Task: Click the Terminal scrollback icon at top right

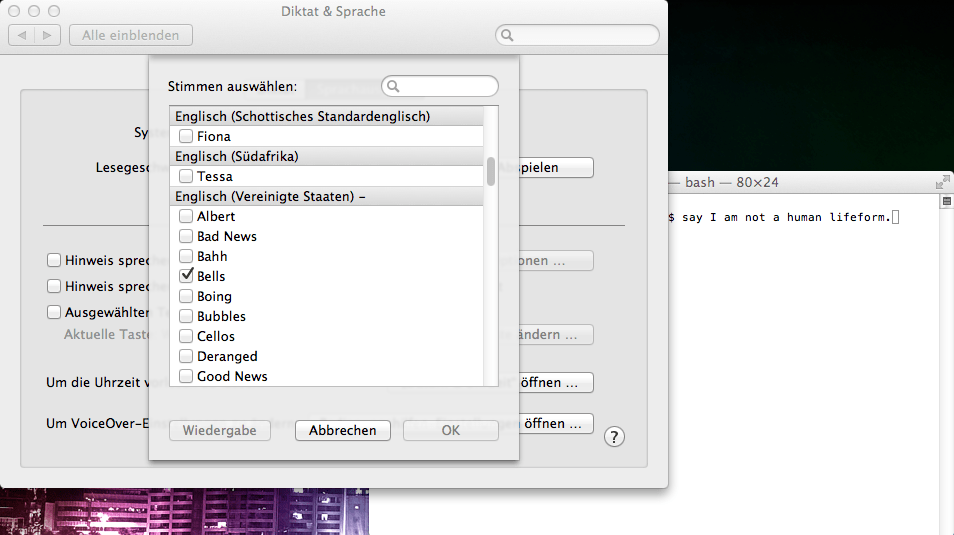Action: click(946, 201)
